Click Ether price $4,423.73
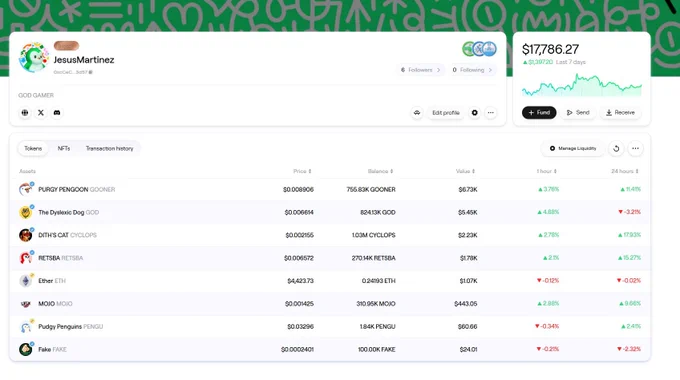Image resolution: width=680 pixels, height=380 pixels. tap(300, 281)
